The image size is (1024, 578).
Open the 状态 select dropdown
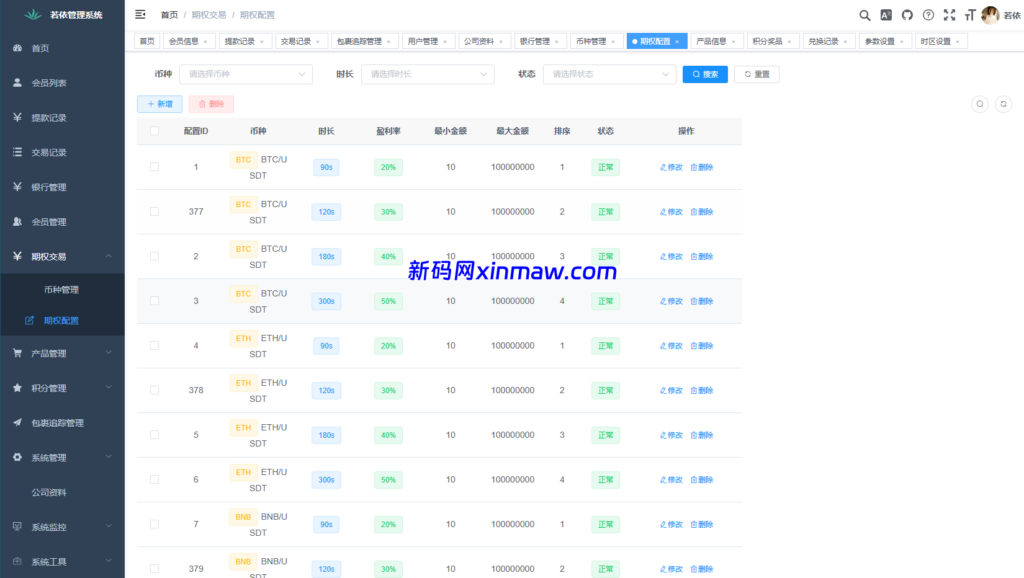point(609,74)
